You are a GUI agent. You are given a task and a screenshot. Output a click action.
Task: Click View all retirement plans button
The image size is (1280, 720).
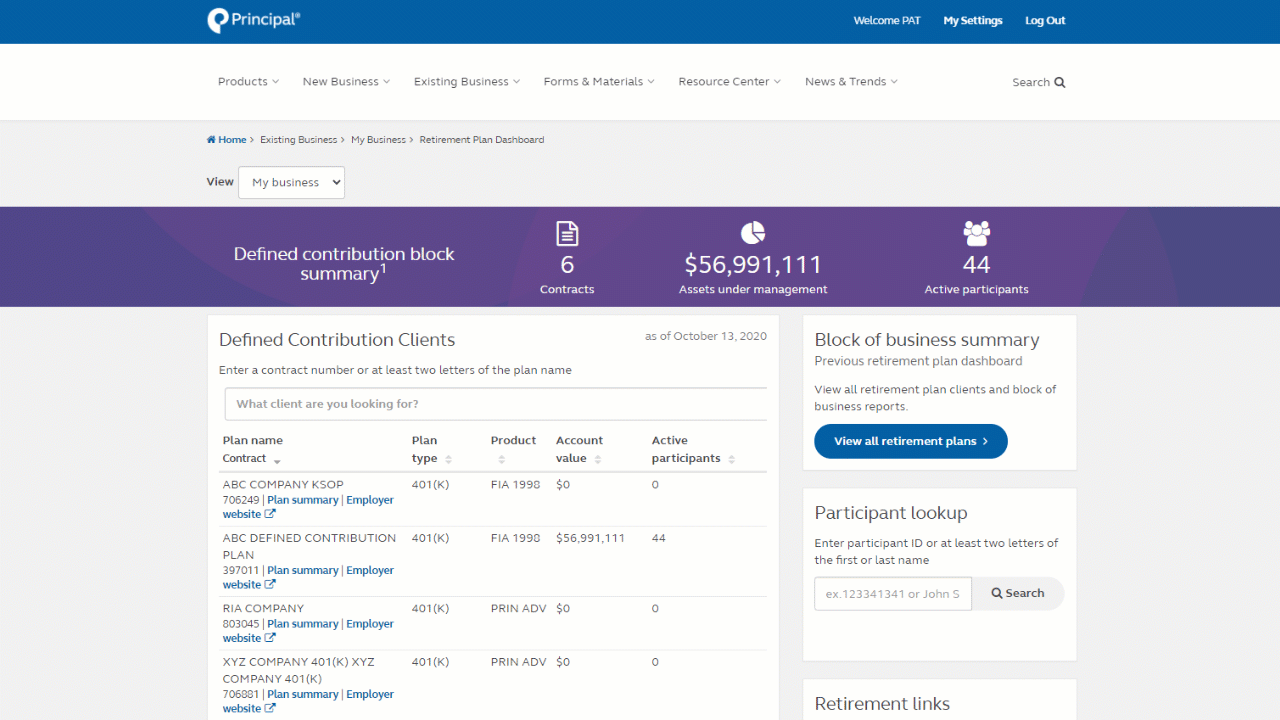910,441
